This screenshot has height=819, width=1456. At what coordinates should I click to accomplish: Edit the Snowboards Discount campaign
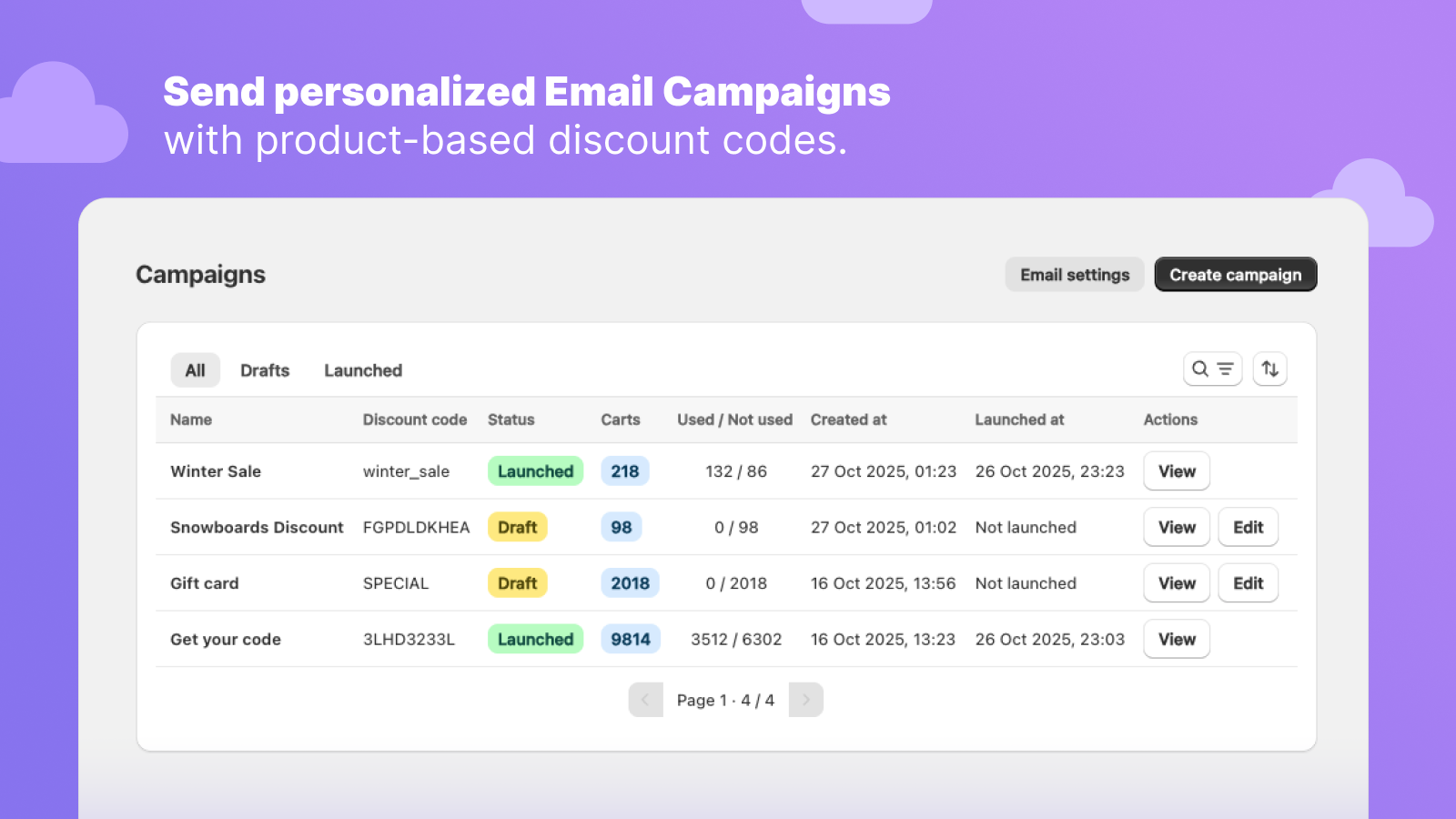pos(1248,527)
